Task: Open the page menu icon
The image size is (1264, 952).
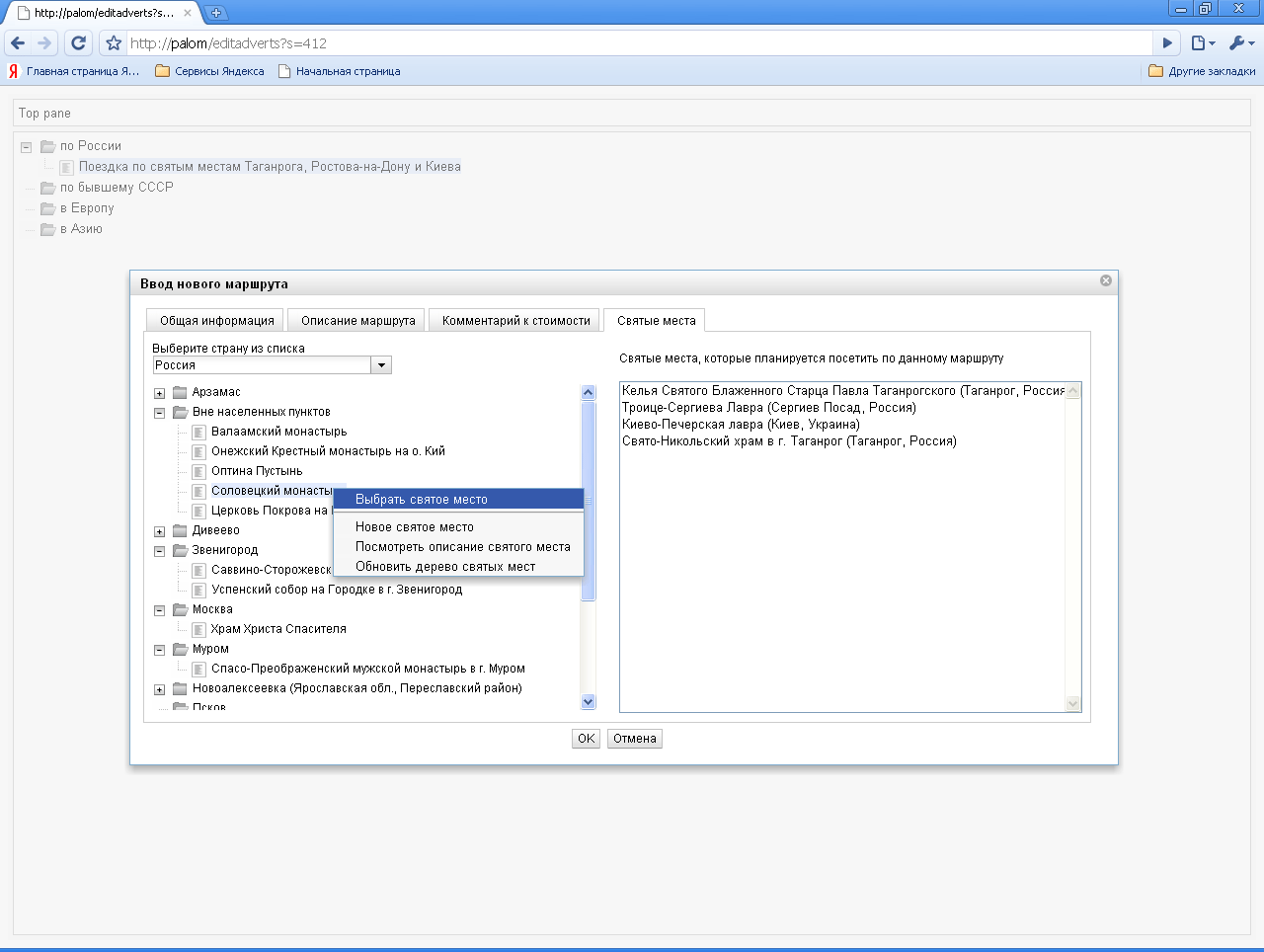Action: pyautogui.click(x=1201, y=42)
